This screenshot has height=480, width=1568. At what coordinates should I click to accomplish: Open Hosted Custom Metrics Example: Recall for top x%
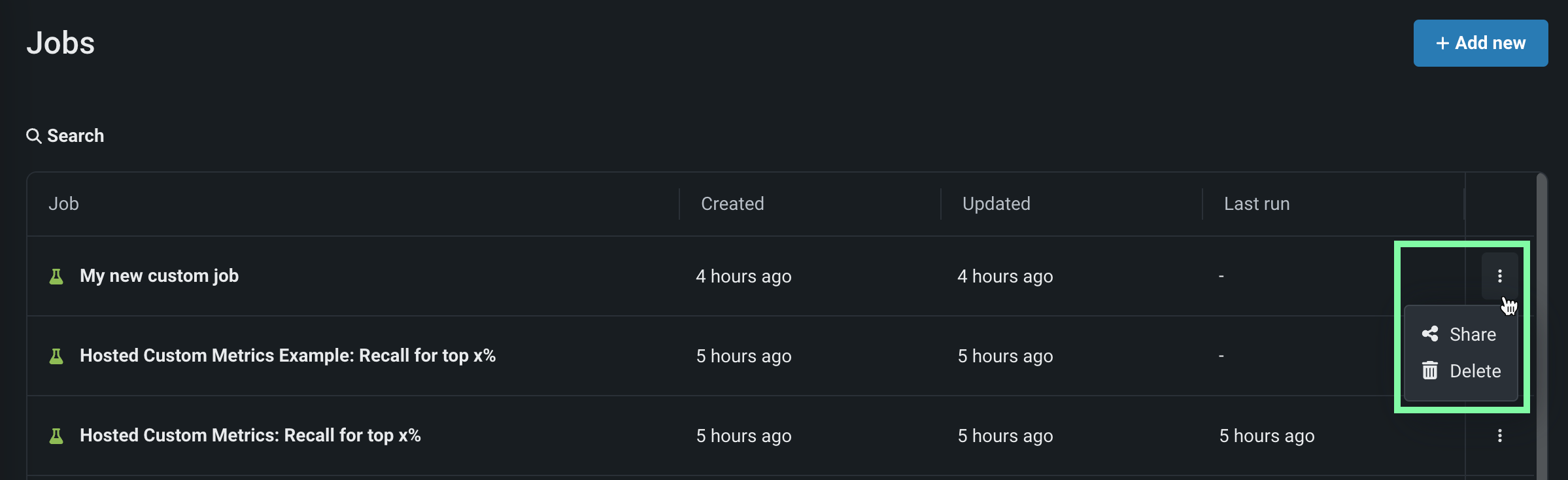tap(287, 356)
